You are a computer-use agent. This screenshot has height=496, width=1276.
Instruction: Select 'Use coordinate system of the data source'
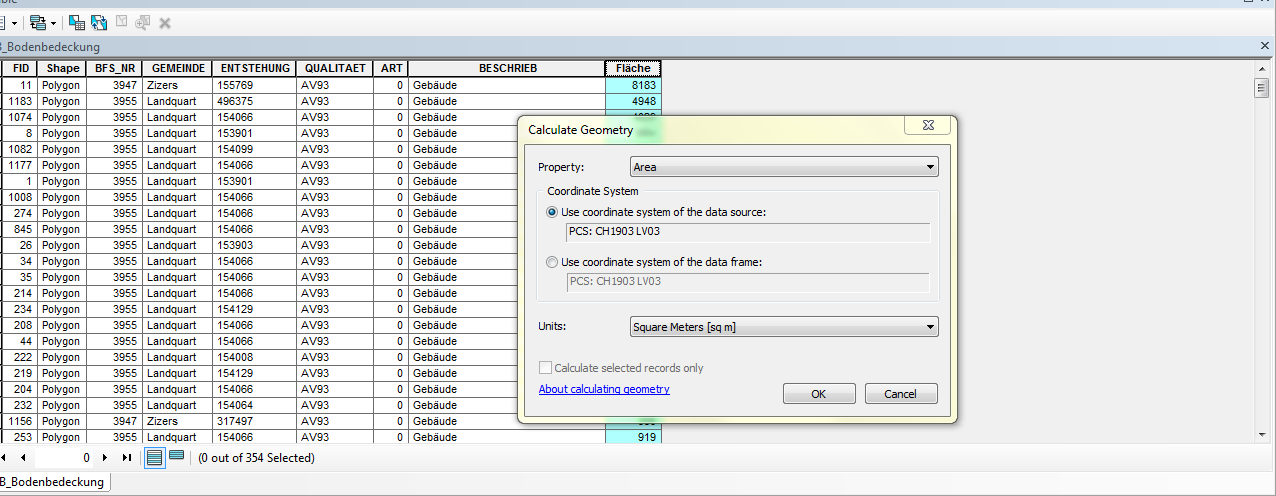pyautogui.click(x=553, y=212)
